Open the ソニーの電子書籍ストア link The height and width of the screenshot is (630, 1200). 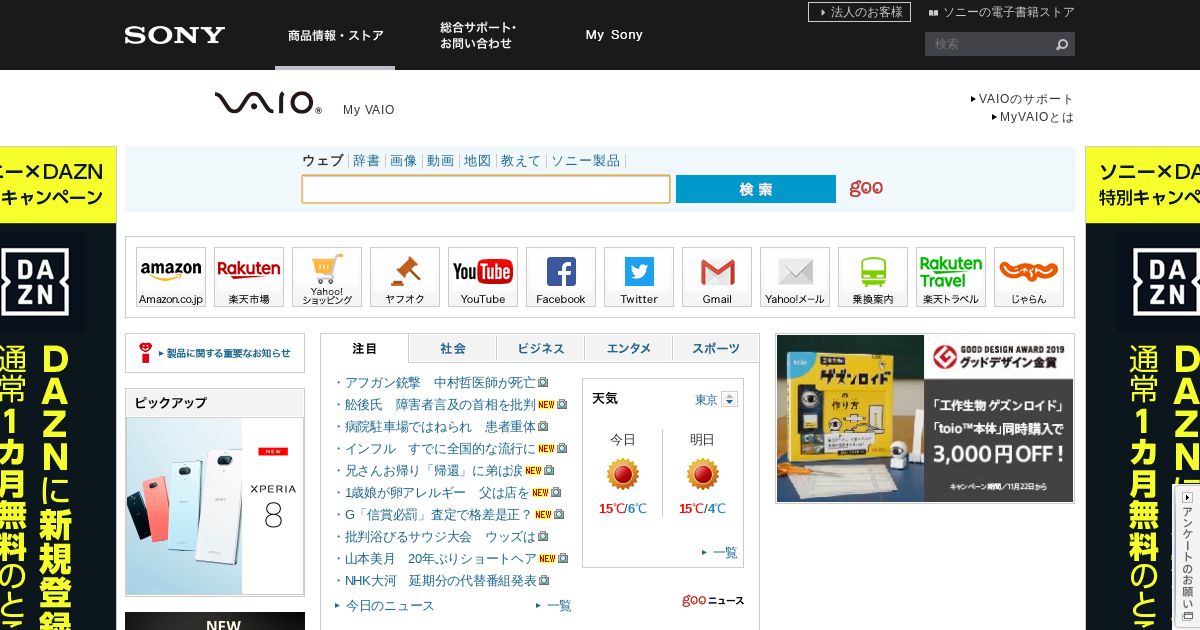coord(1001,12)
